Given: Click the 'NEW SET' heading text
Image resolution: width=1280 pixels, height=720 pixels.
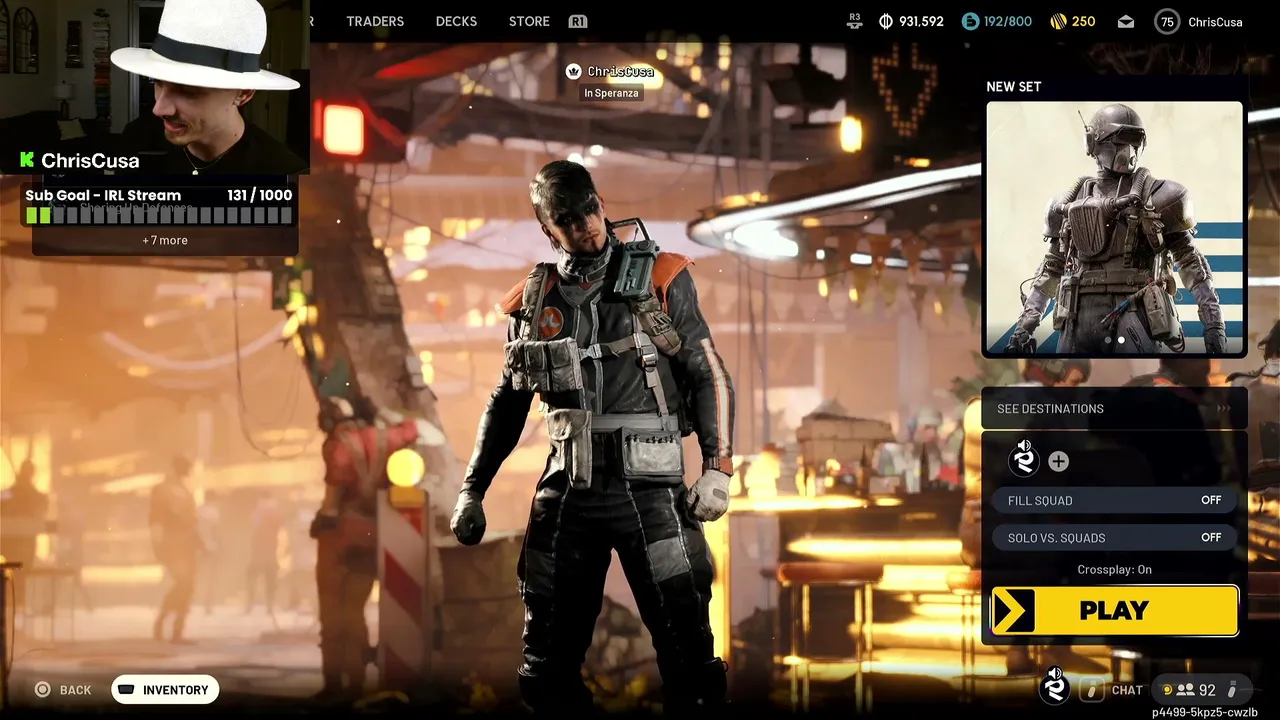Looking at the screenshot, I should click(x=1013, y=87).
